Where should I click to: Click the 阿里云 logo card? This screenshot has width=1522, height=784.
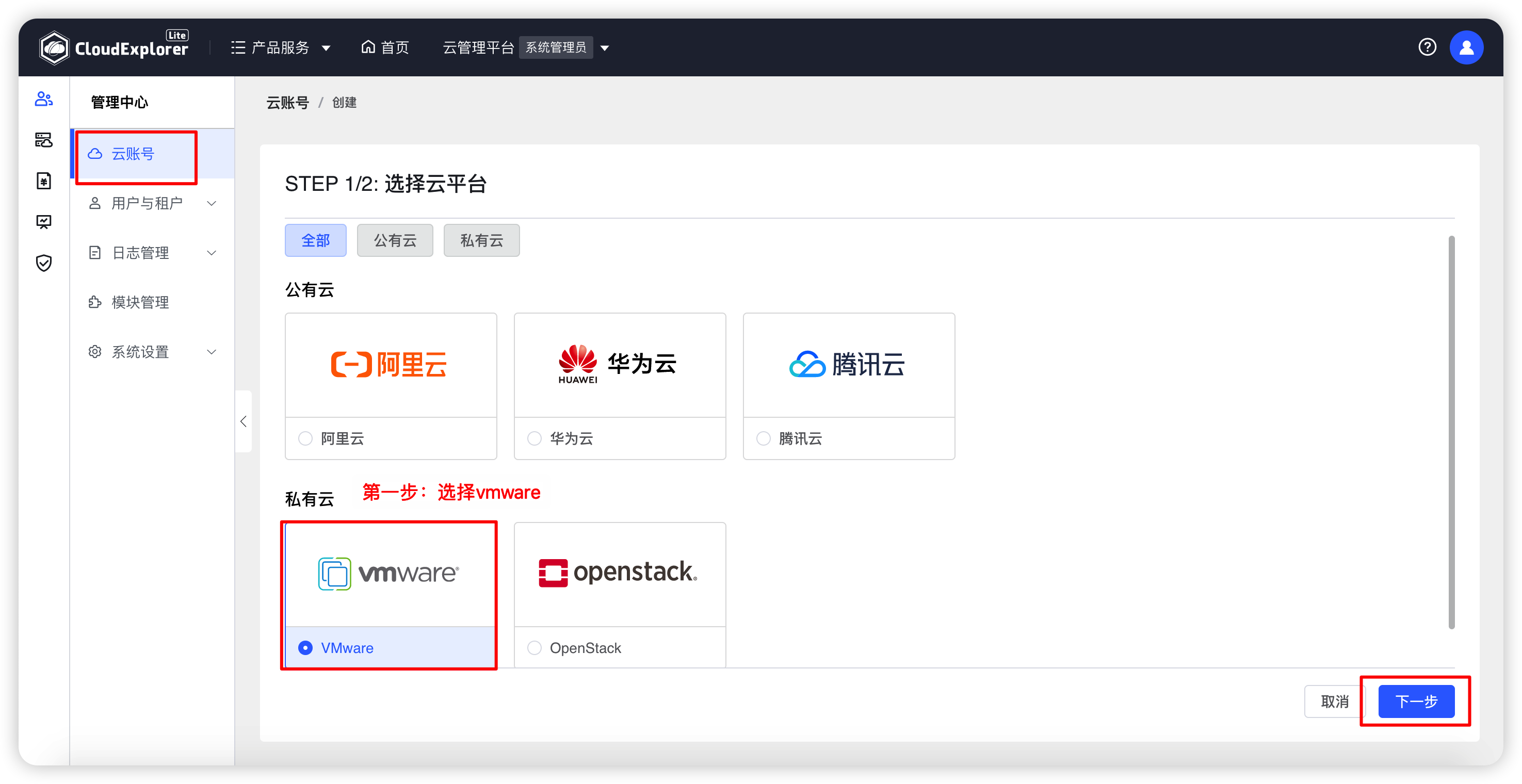click(x=391, y=365)
